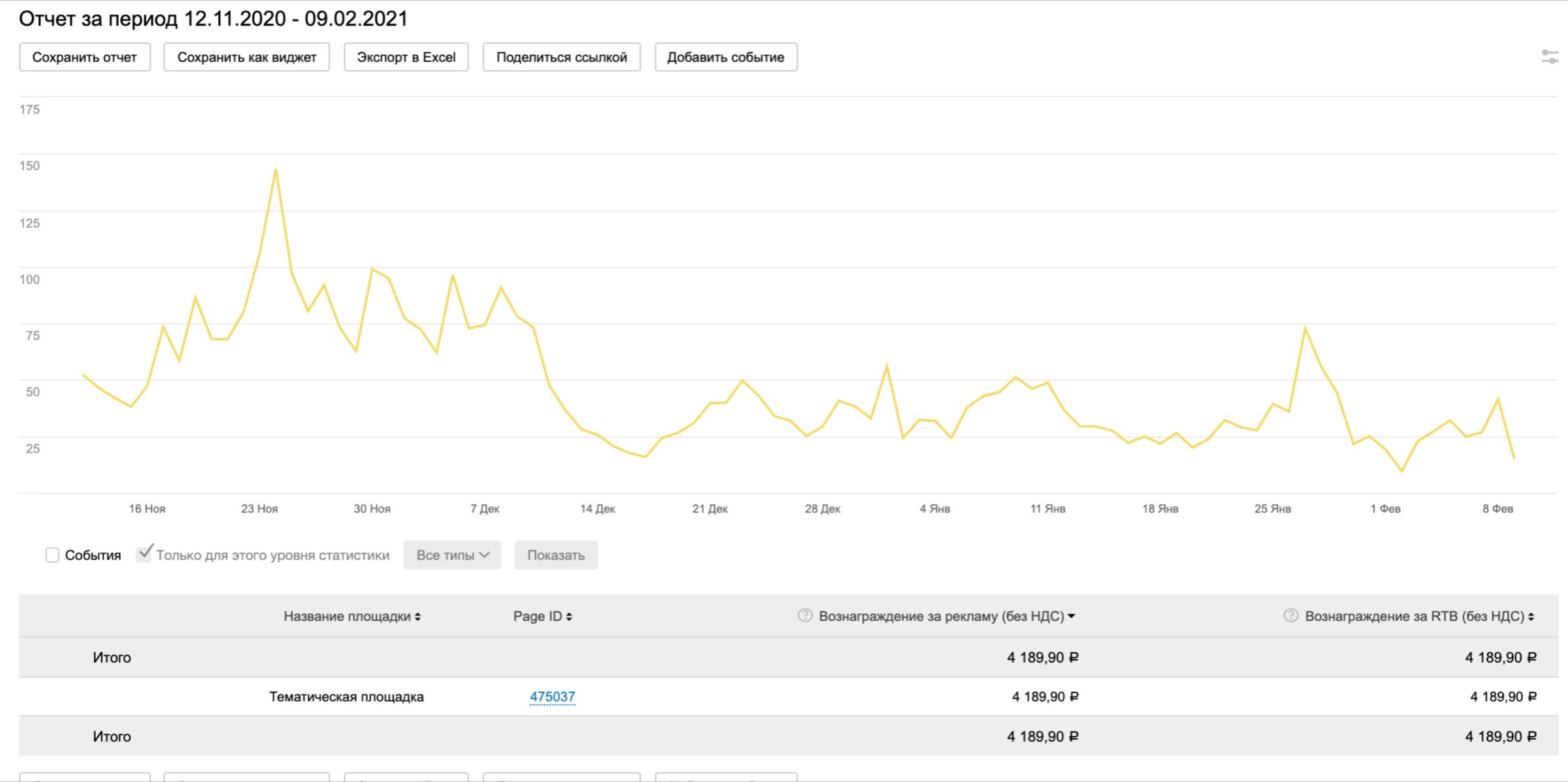This screenshot has height=782, width=1568.
Task: Export report via 'Экспорт в Excel'
Action: 406,57
